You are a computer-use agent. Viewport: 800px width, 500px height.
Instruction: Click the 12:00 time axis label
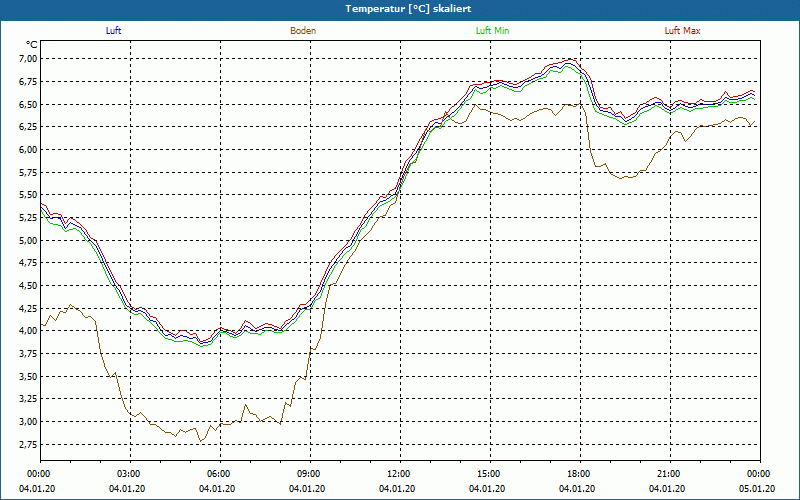397,474
